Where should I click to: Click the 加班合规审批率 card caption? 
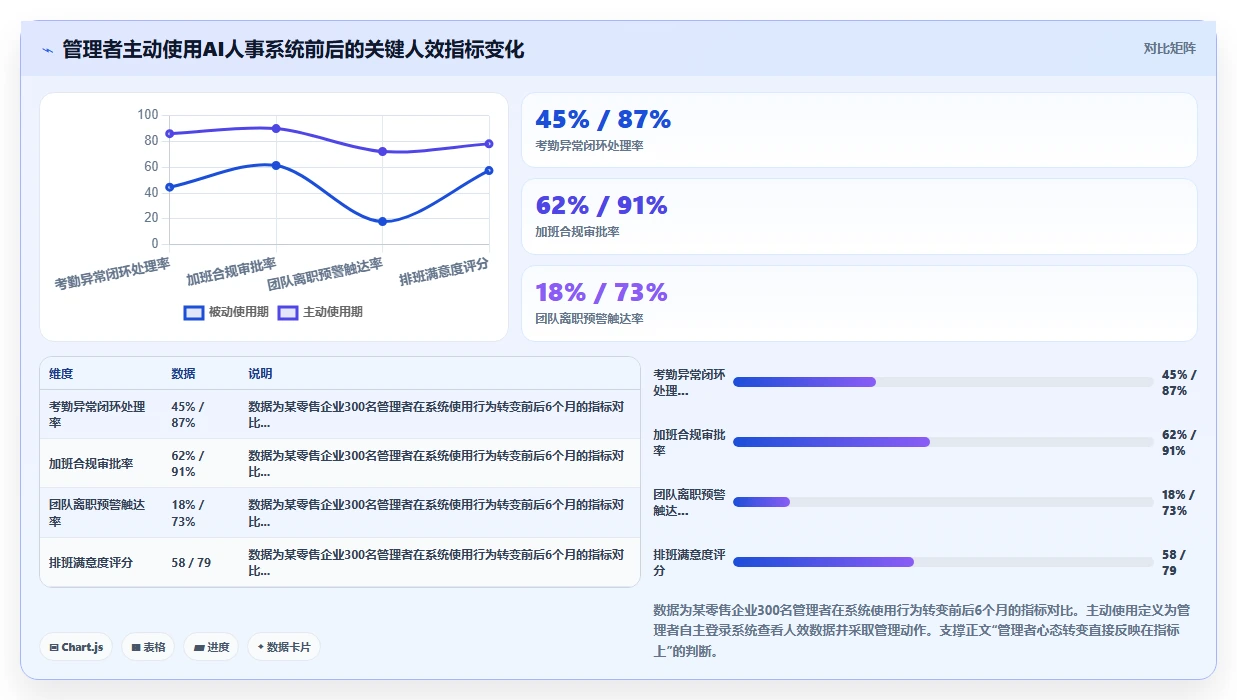(577, 232)
